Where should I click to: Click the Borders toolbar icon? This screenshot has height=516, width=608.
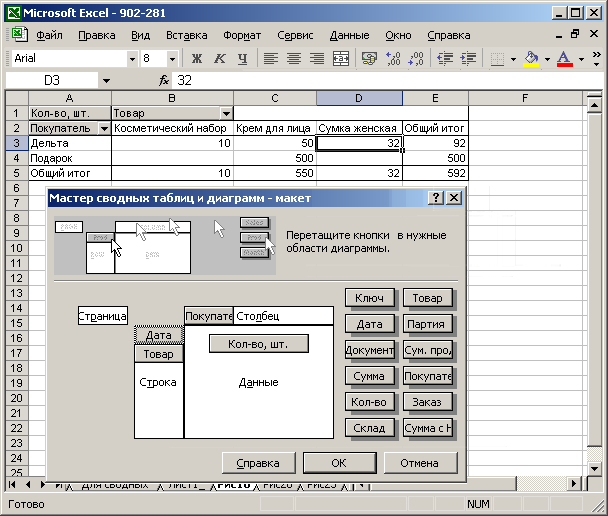[497, 59]
